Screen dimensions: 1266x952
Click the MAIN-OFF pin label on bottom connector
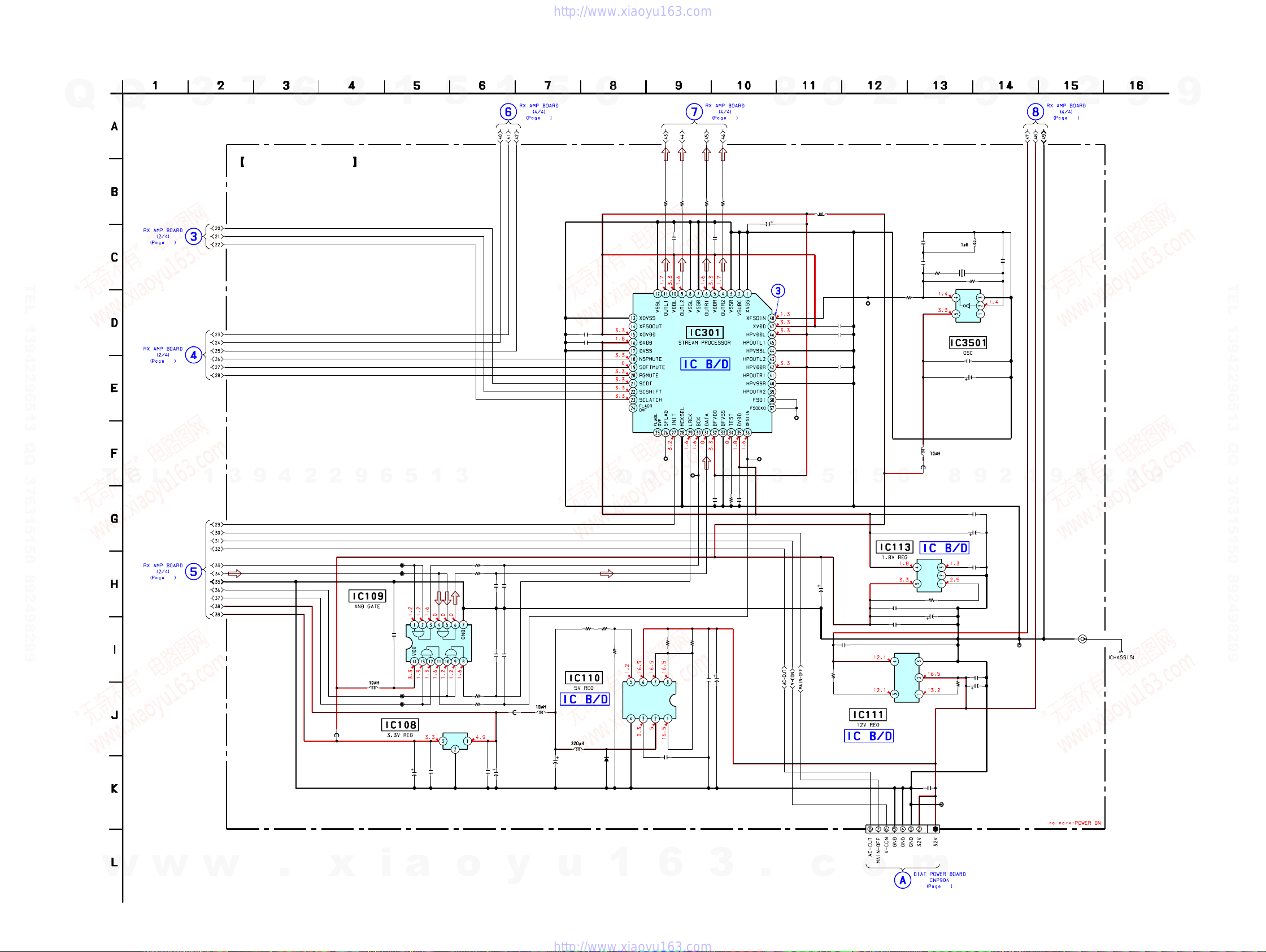point(878,850)
